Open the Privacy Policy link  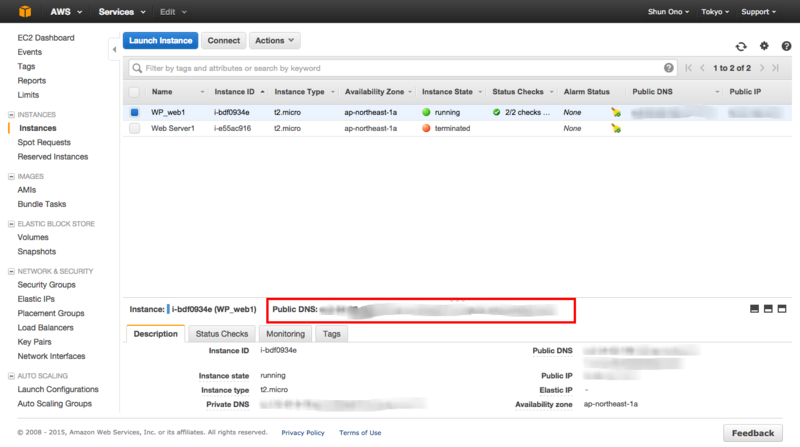point(303,433)
